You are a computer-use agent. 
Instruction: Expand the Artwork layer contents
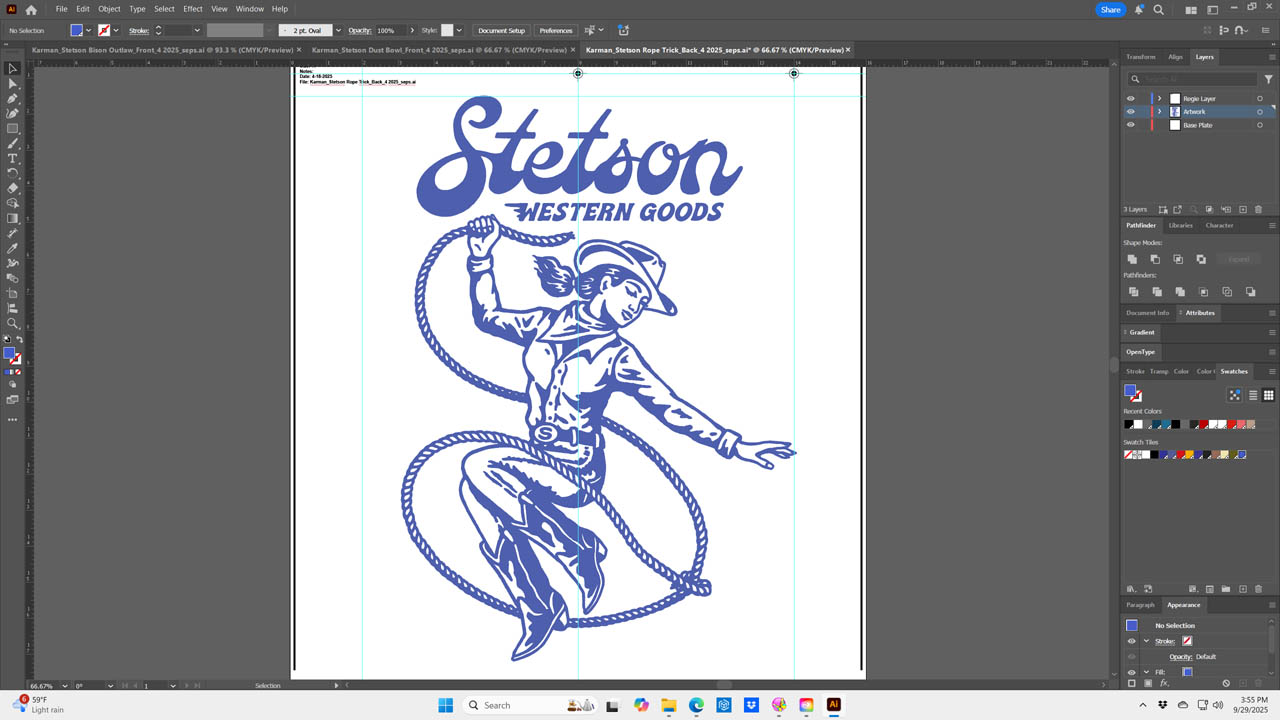coord(1160,112)
